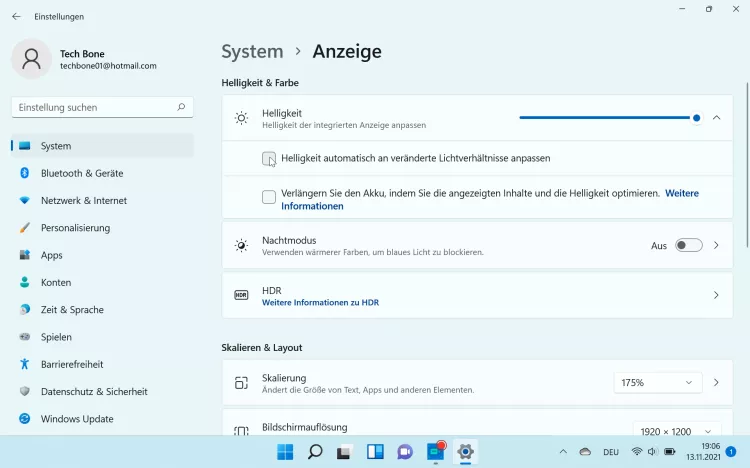Click the settings page vertical scrollbar
This screenshot has width=750, height=468.
coord(747,165)
